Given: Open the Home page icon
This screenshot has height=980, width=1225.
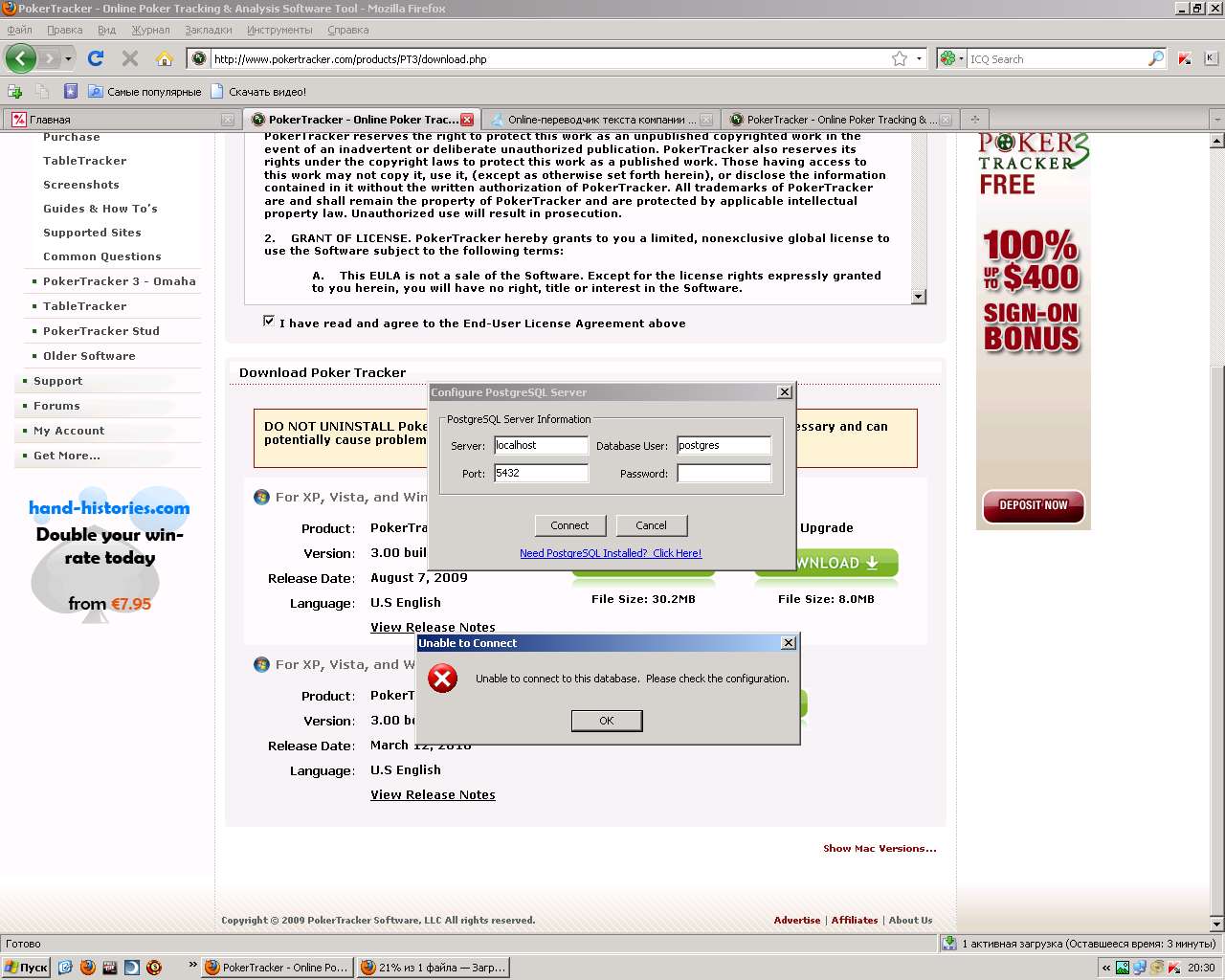Looking at the screenshot, I should [165, 58].
